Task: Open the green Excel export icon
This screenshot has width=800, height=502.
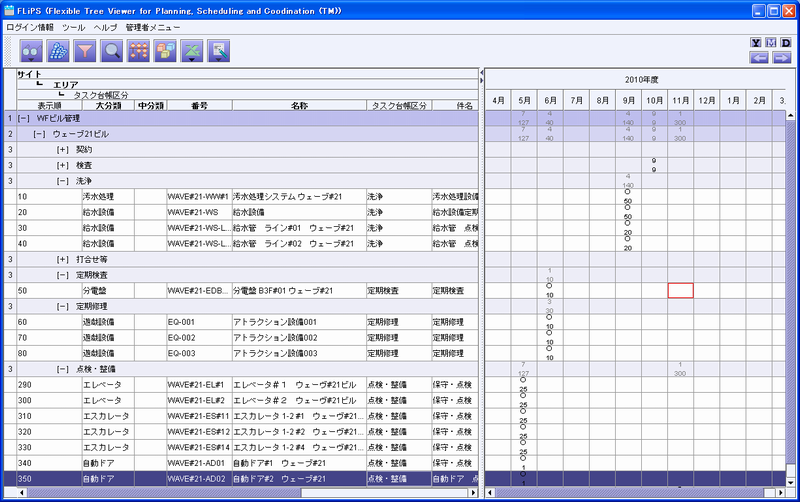Action: pyautogui.click(x=192, y=51)
